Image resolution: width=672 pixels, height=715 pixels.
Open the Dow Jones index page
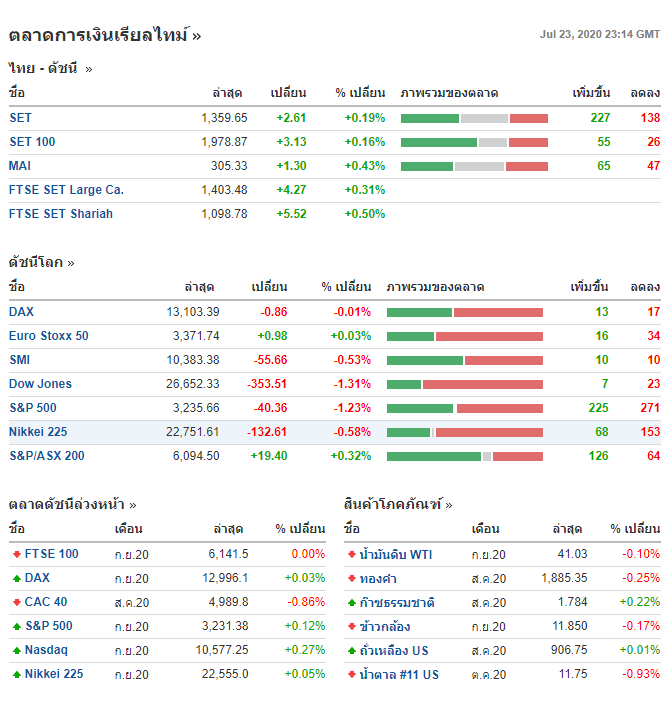tap(40, 384)
